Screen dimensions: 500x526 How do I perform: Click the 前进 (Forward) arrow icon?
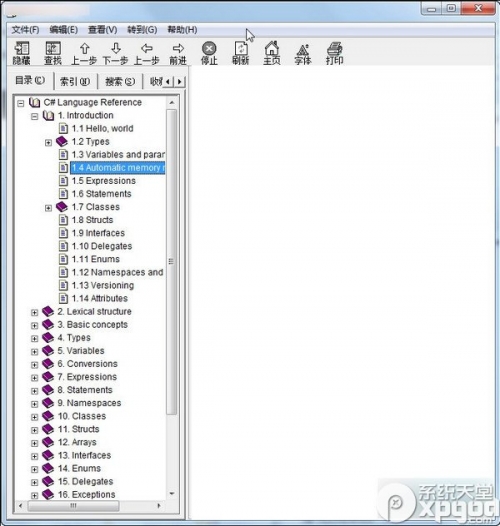click(x=178, y=53)
